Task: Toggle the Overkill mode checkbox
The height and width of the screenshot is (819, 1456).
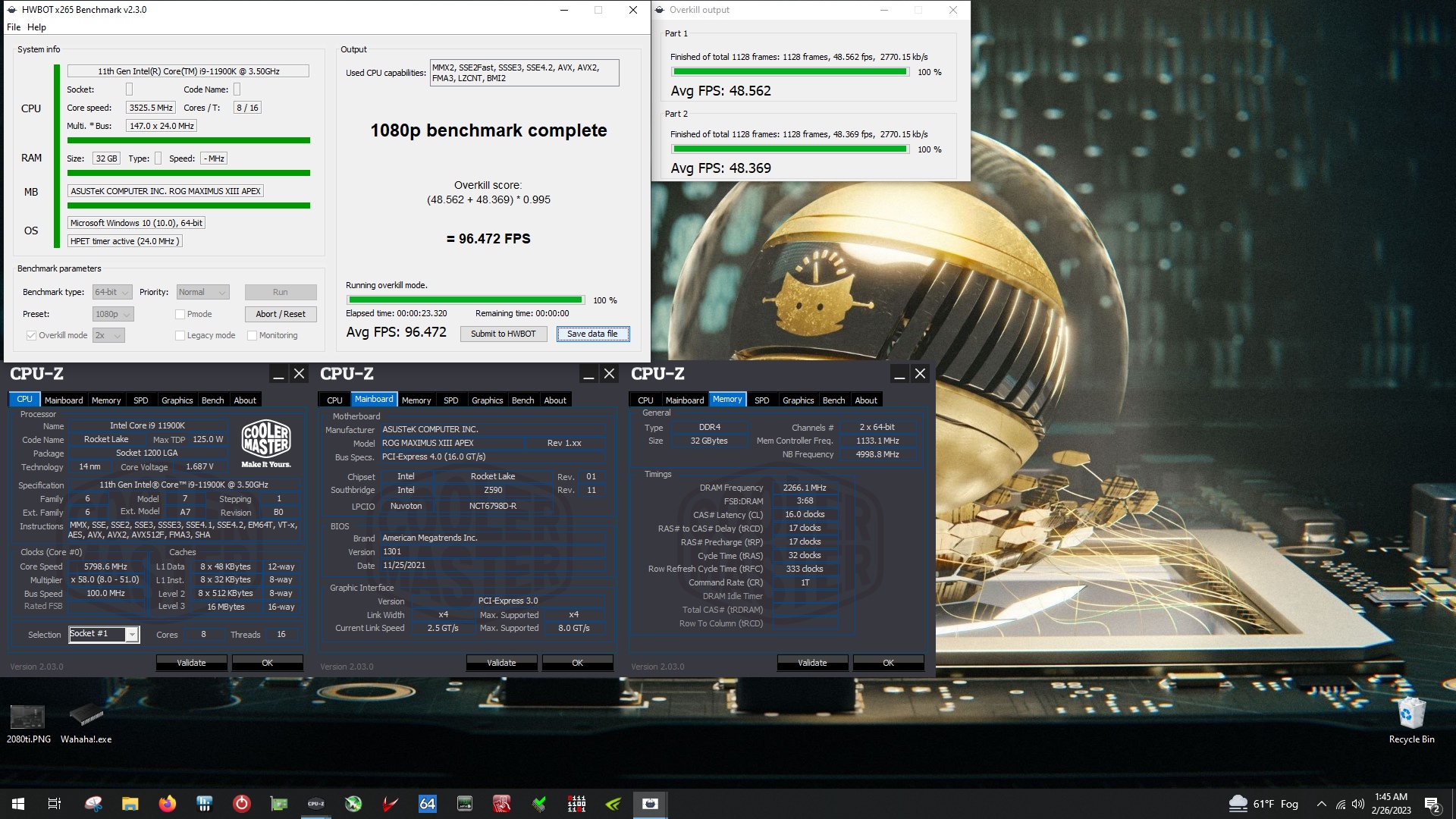Action: click(x=31, y=335)
